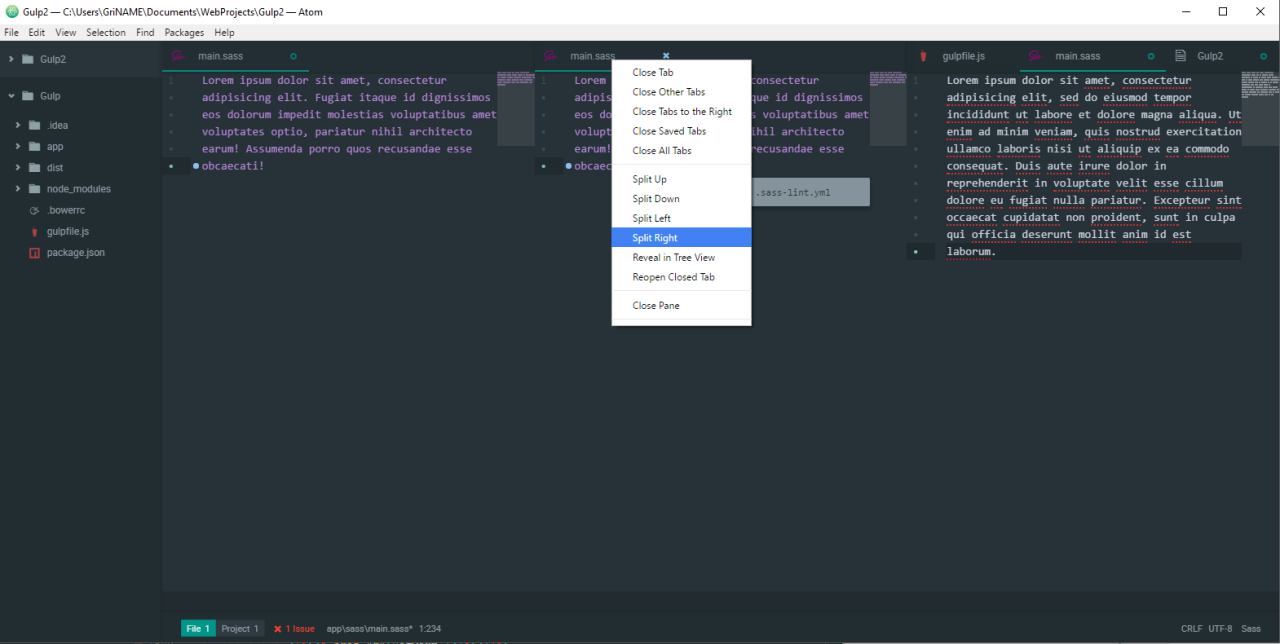Screen dimensions: 1280x644
Task: Click the Sass icon on the leftmost main.sass tab
Action: pos(178,56)
